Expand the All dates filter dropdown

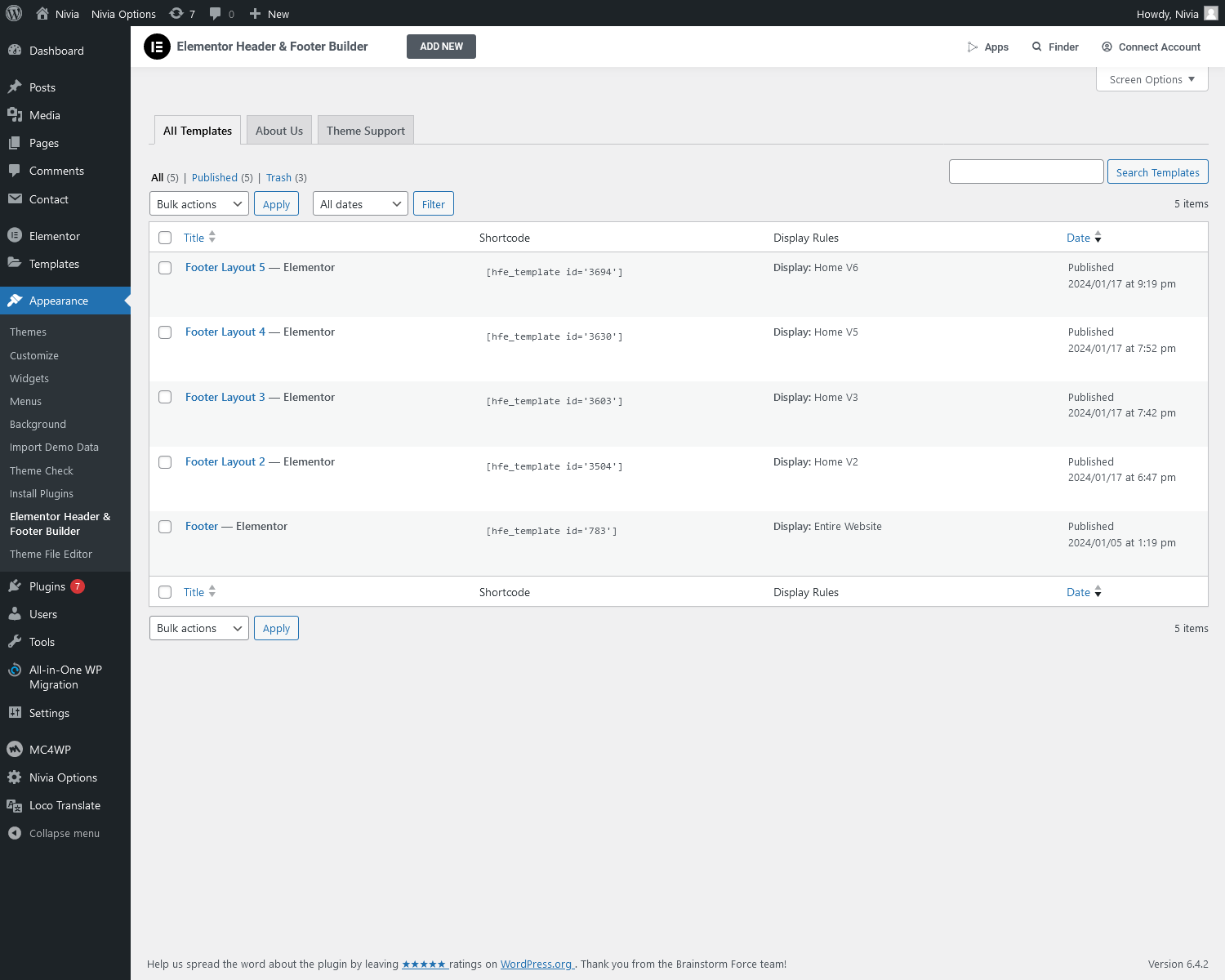pos(359,204)
